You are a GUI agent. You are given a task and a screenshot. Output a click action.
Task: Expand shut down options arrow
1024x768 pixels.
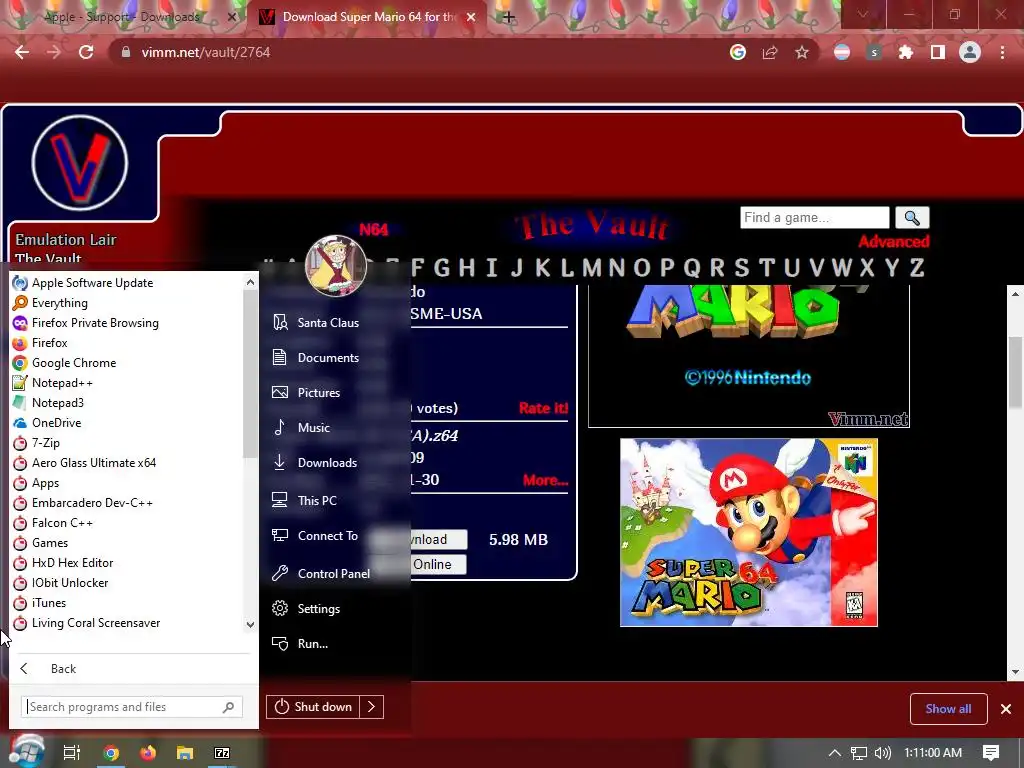(x=372, y=707)
